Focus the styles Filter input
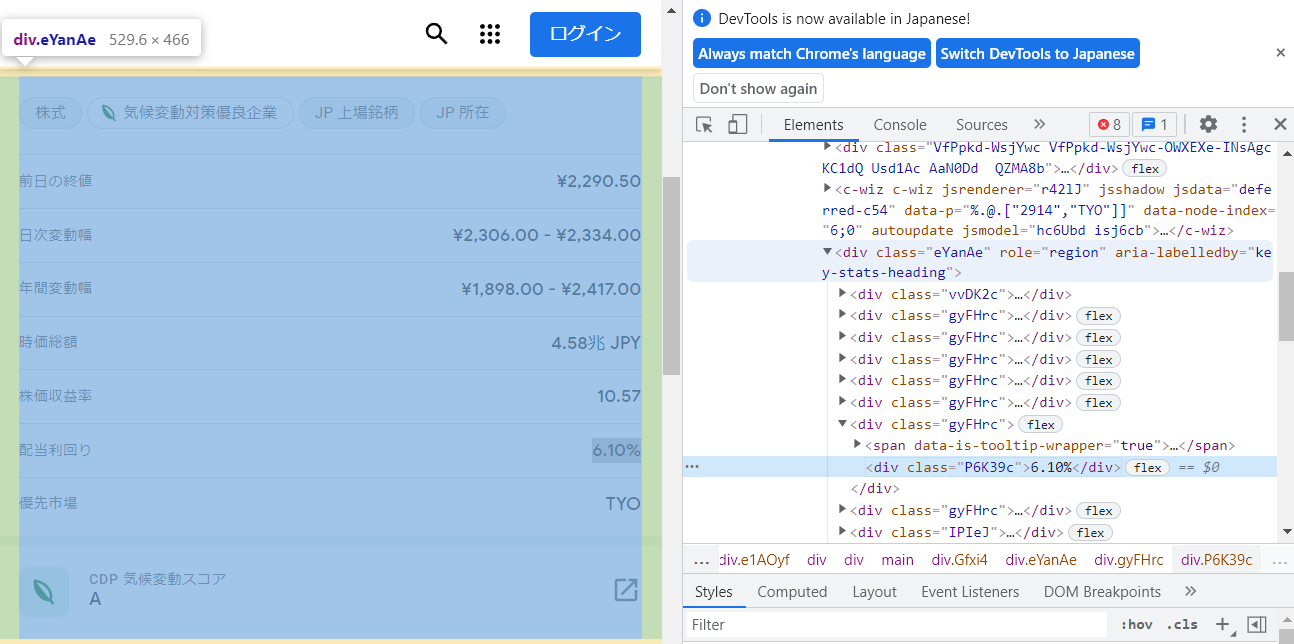The image size is (1294, 644). pyautogui.click(x=895, y=625)
